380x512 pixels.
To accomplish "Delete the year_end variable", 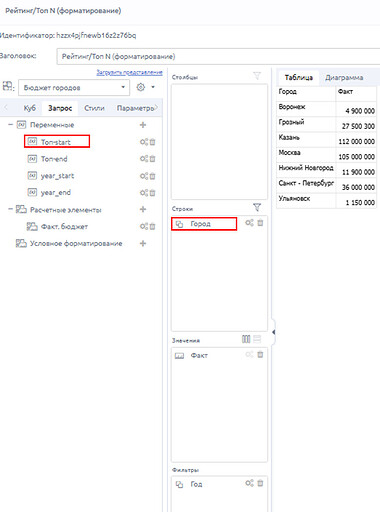I will tap(153, 193).
